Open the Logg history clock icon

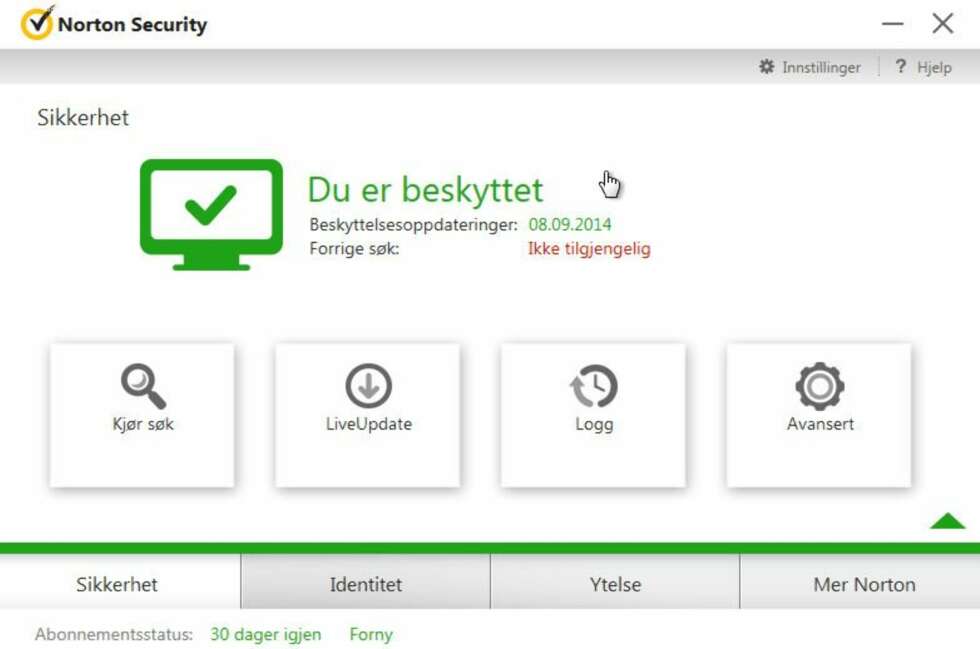pos(594,386)
